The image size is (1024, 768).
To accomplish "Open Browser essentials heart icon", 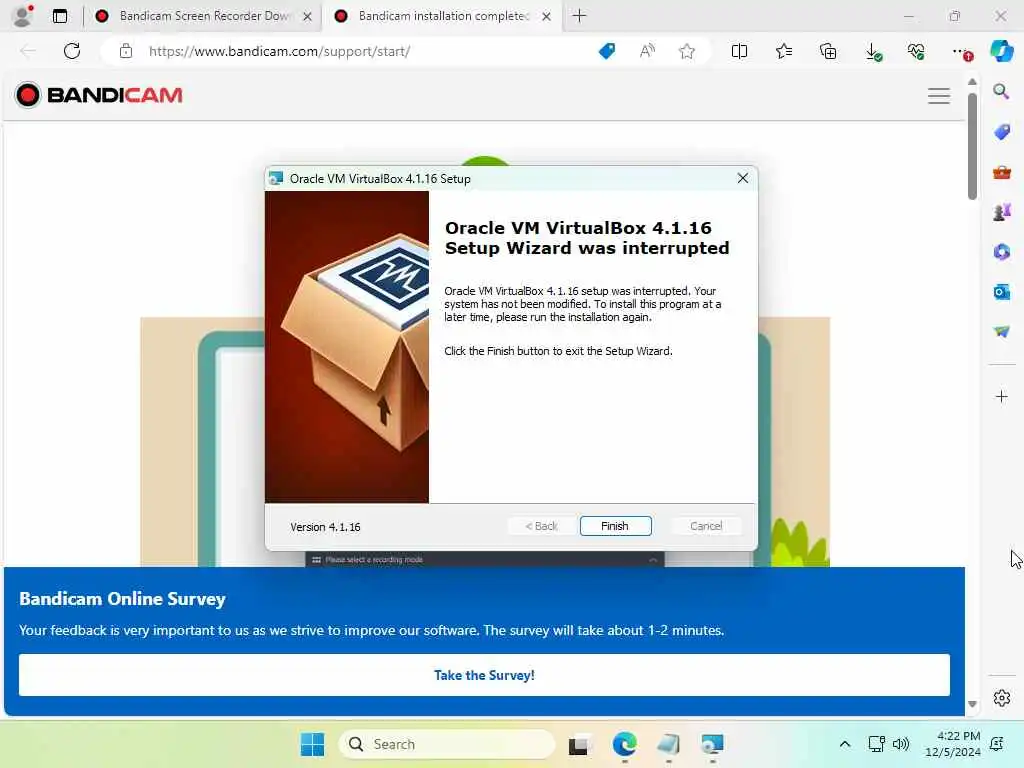I will pyautogui.click(x=916, y=51).
